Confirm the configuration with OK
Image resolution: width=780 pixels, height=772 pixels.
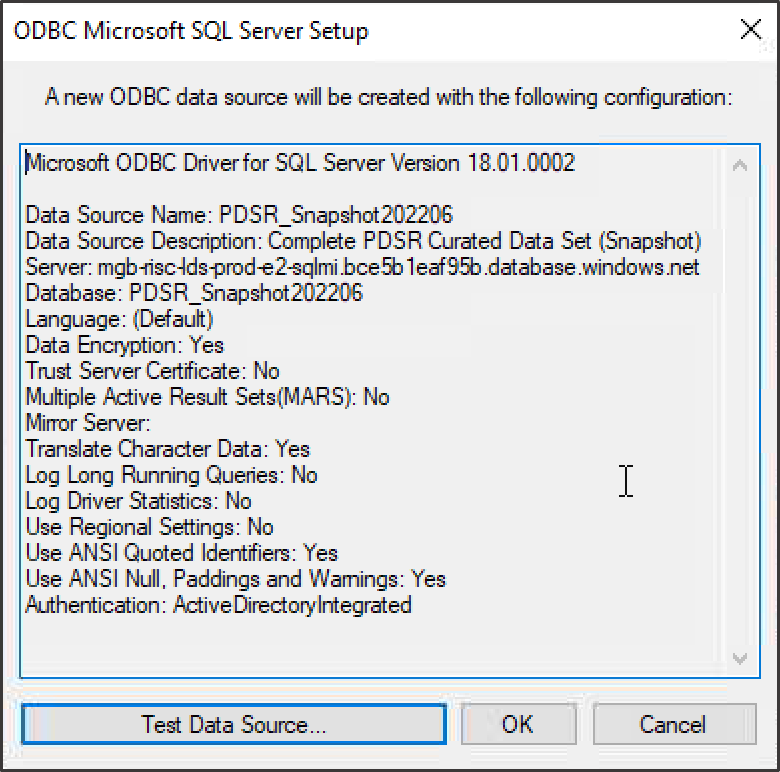518,724
